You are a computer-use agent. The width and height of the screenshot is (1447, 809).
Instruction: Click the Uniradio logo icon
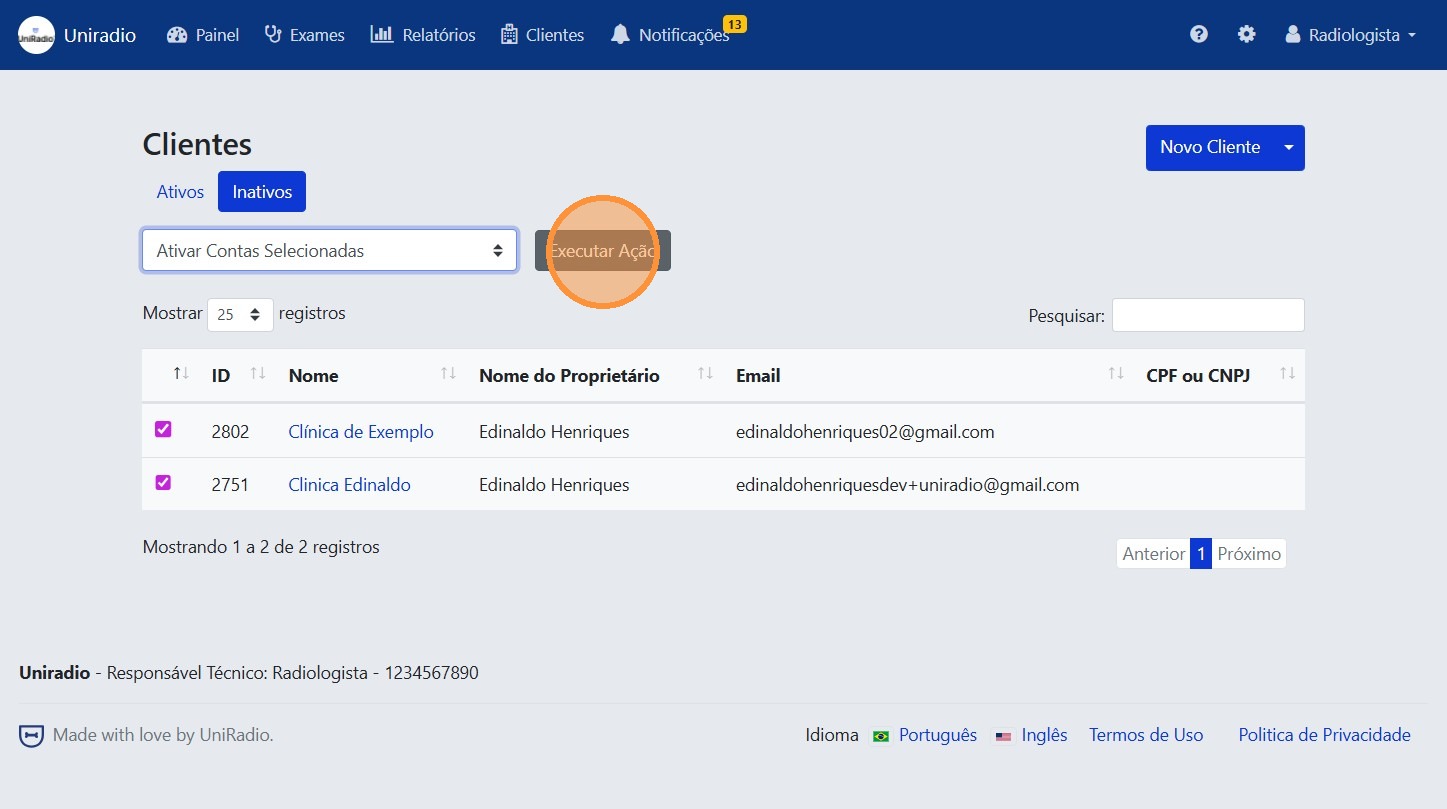click(36, 35)
